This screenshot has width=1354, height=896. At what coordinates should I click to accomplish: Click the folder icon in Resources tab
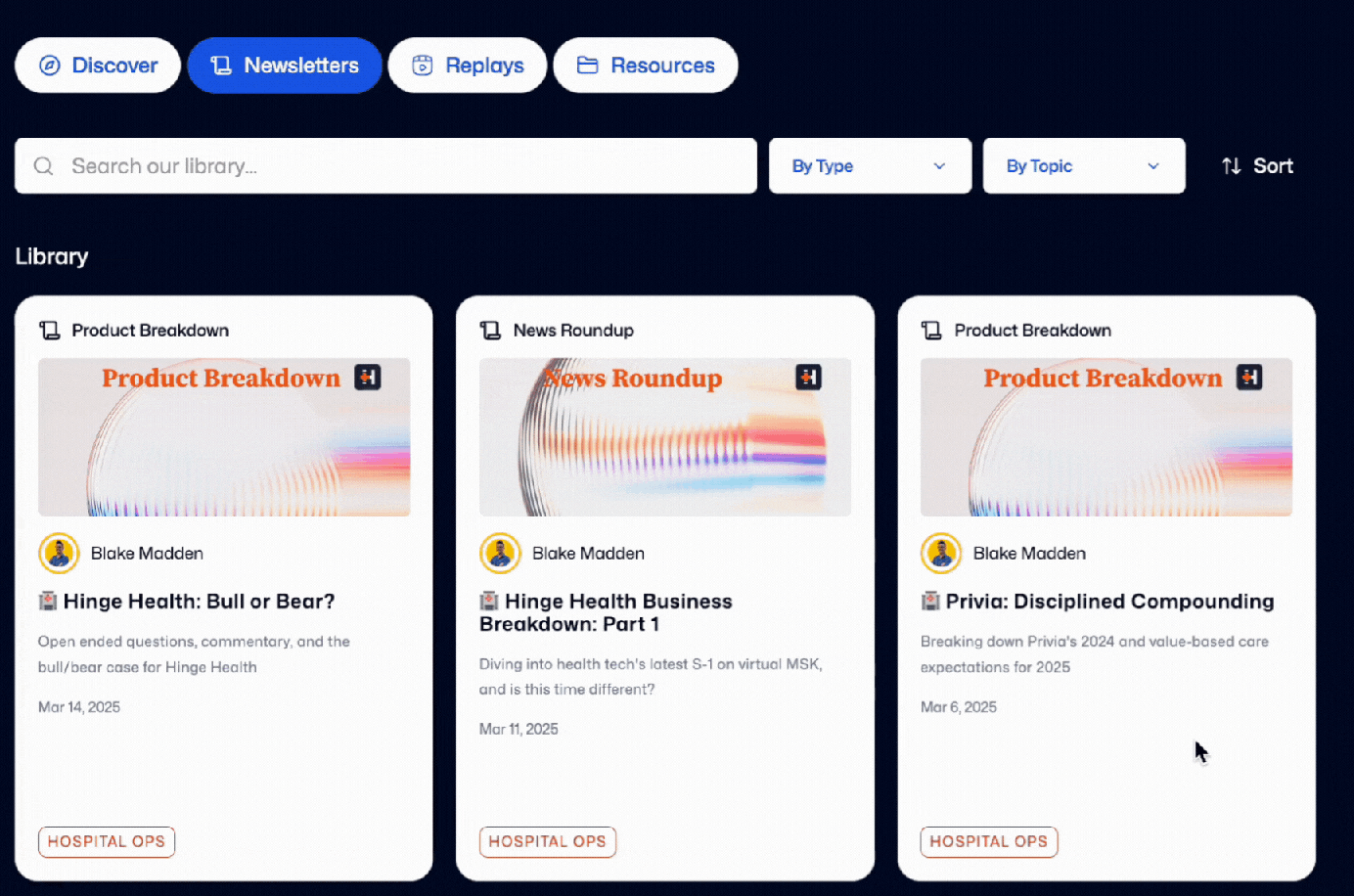[588, 66]
